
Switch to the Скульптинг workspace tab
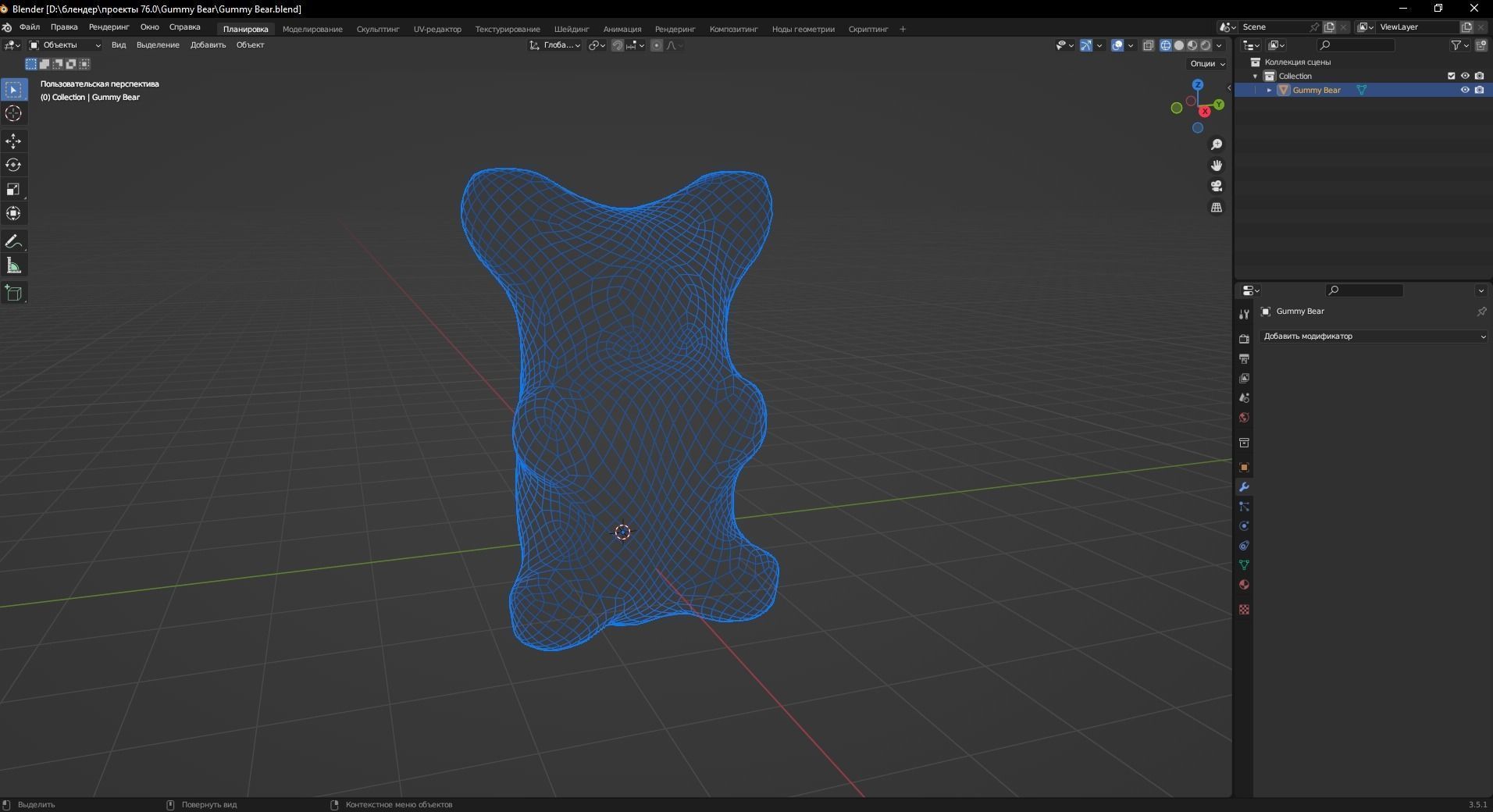[378, 29]
